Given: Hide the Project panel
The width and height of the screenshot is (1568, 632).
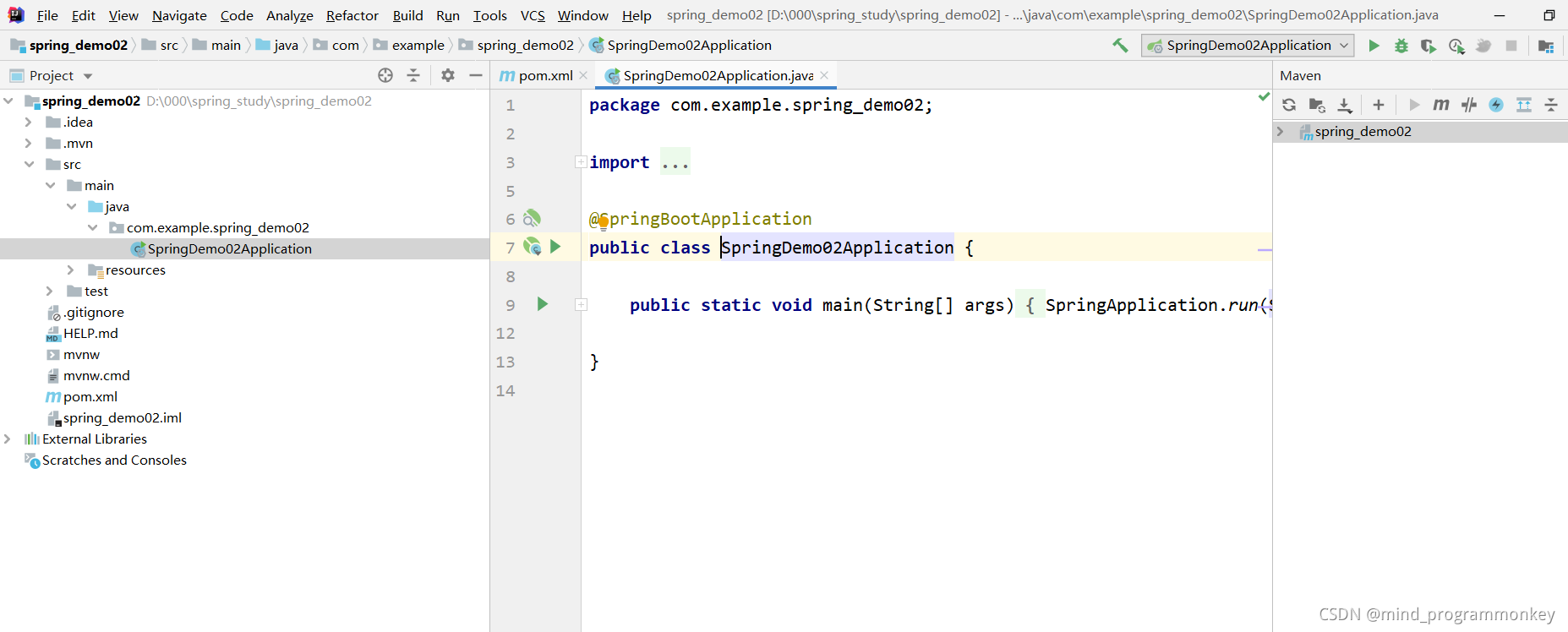Looking at the screenshot, I should 476,75.
